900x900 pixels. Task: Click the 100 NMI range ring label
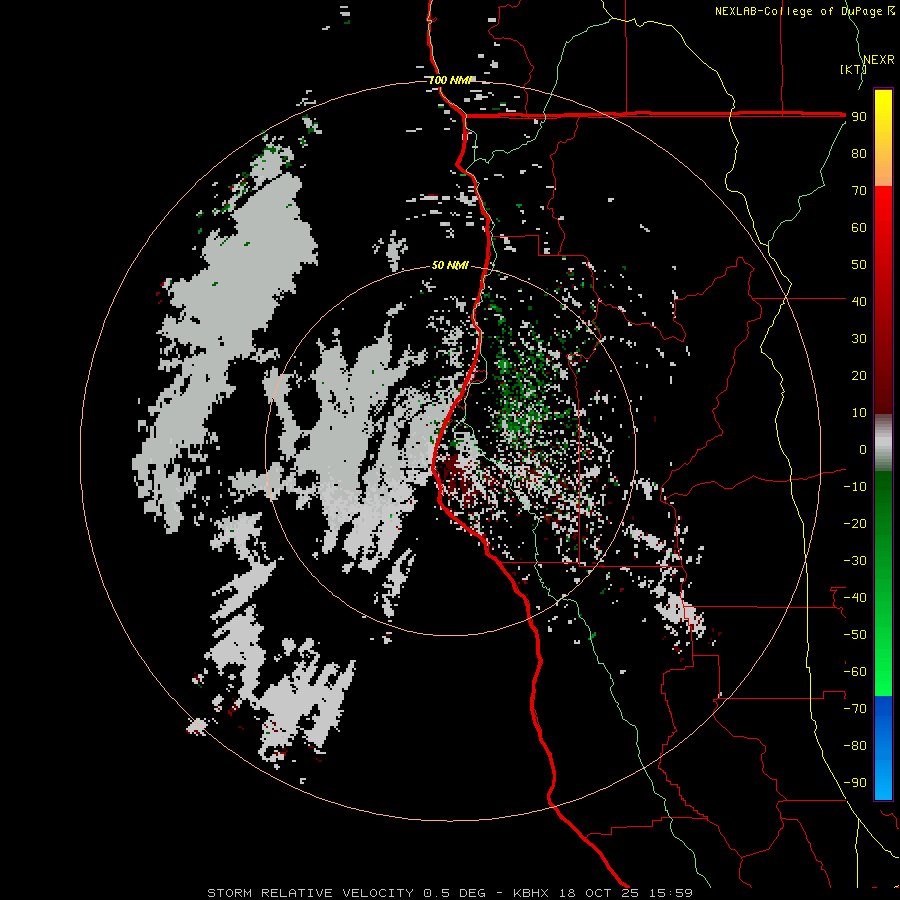(x=449, y=80)
